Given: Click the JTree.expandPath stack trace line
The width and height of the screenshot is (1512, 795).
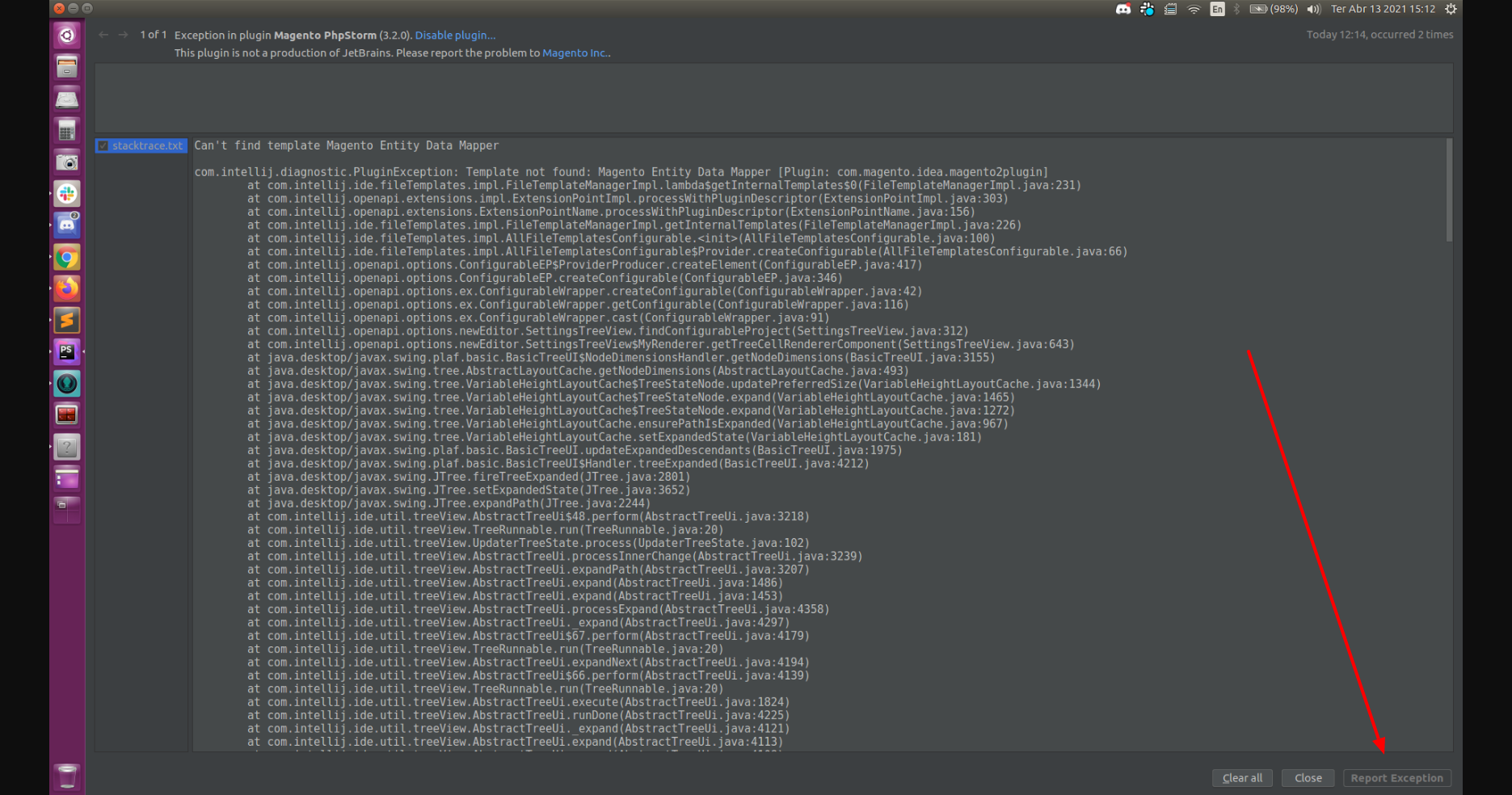Looking at the screenshot, I should click(449, 503).
